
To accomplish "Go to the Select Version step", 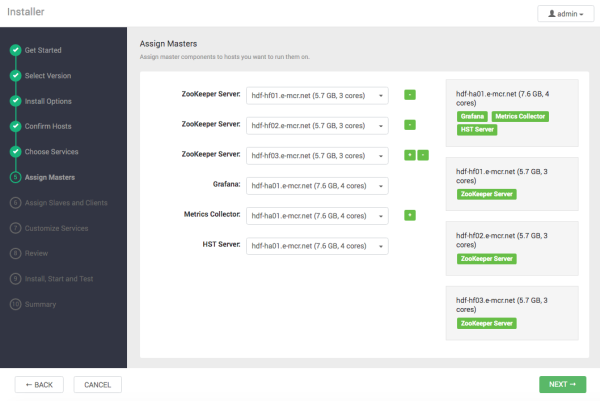I will [x=47, y=75].
